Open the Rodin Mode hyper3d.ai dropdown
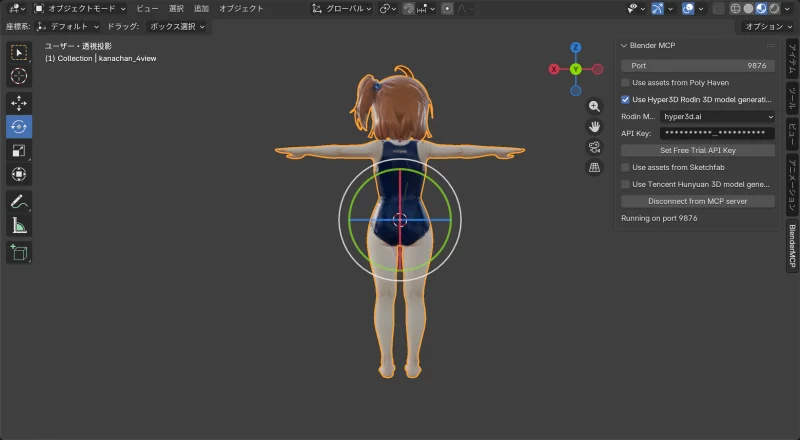 717,117
